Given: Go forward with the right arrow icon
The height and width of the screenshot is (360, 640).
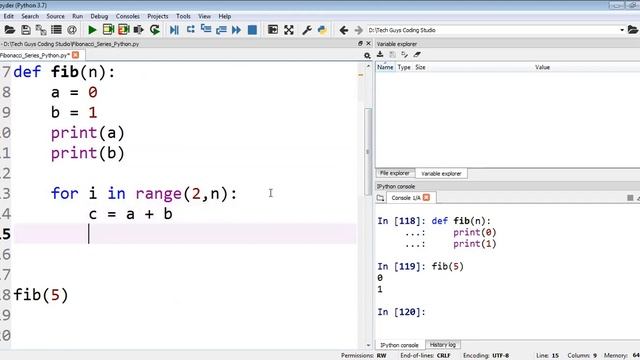Looking at the screenshot, I should click(358, 30).
